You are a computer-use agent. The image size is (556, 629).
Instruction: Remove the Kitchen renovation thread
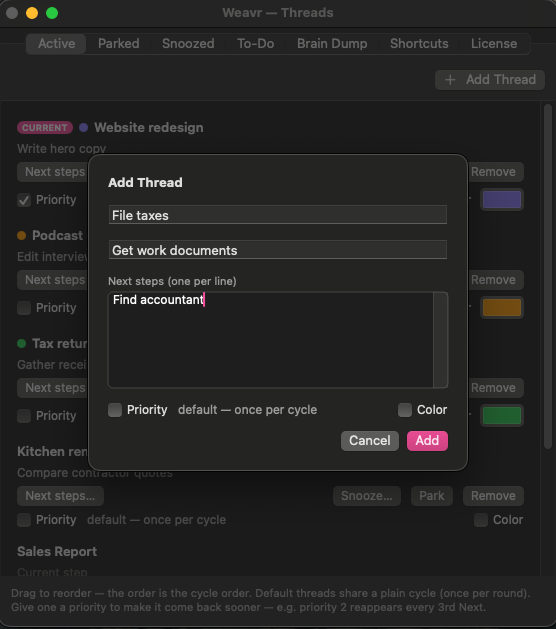click(x=493, y=496)
